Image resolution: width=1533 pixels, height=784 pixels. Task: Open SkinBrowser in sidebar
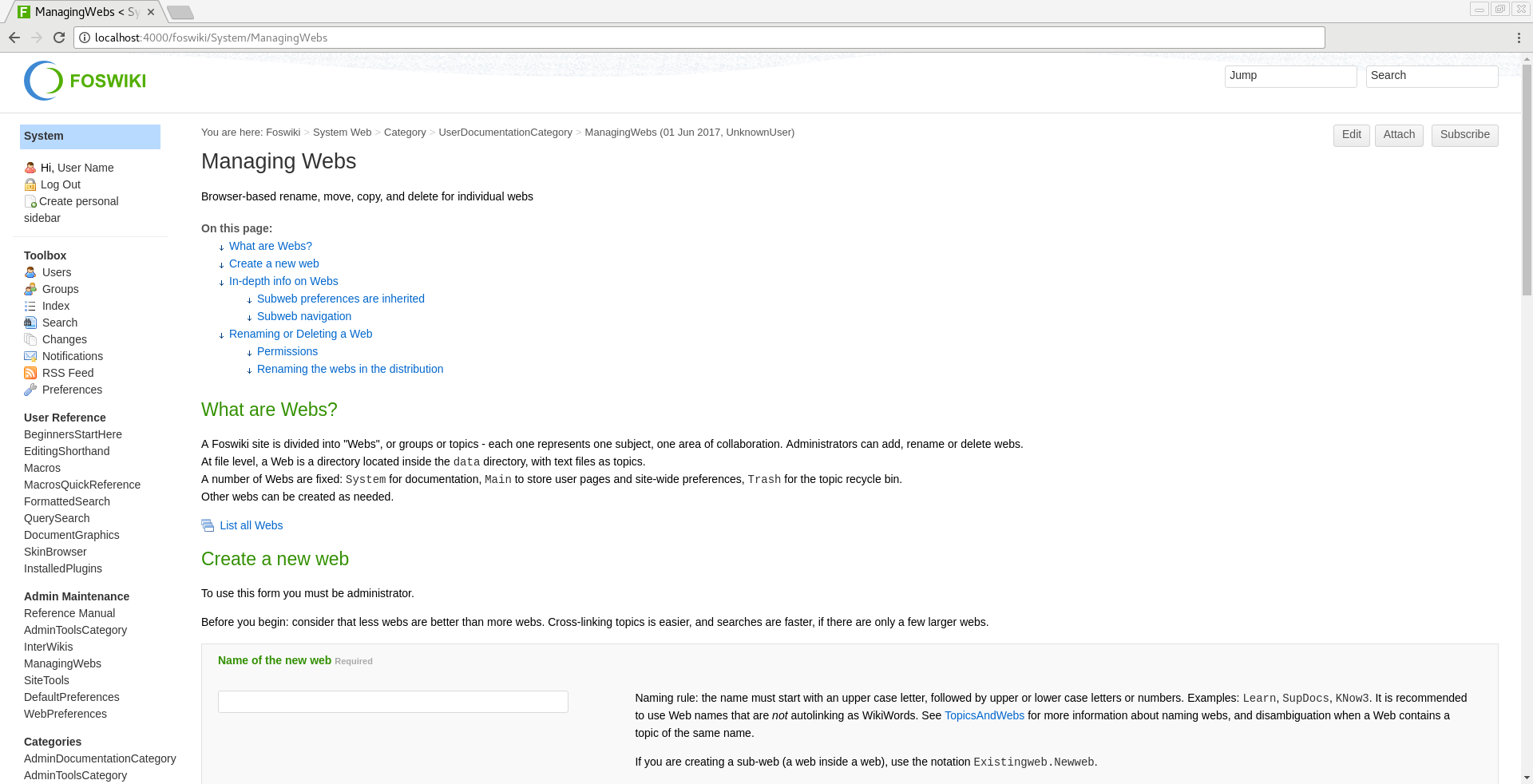pyautogui.click(x=55, y=552)
